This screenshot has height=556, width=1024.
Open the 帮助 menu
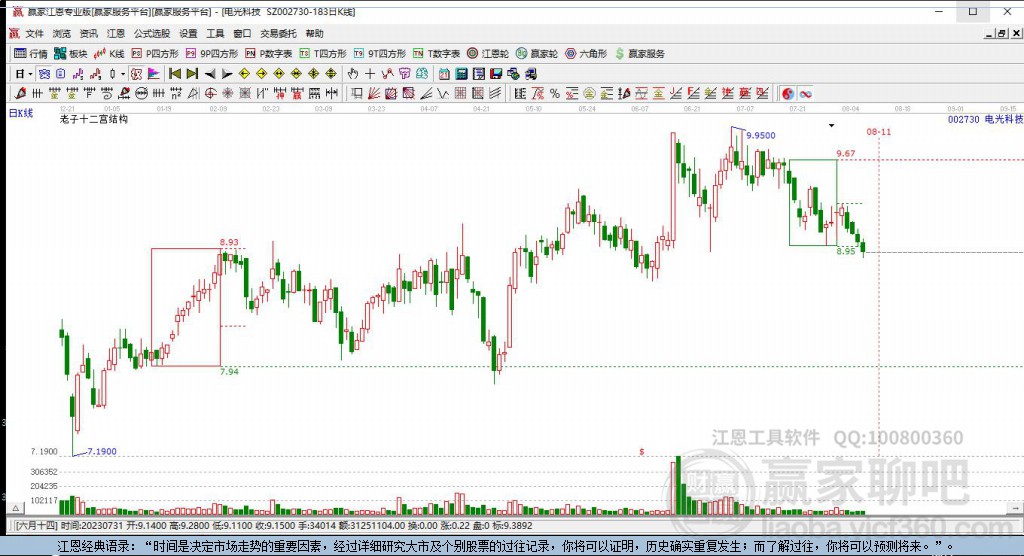point(314,33)
